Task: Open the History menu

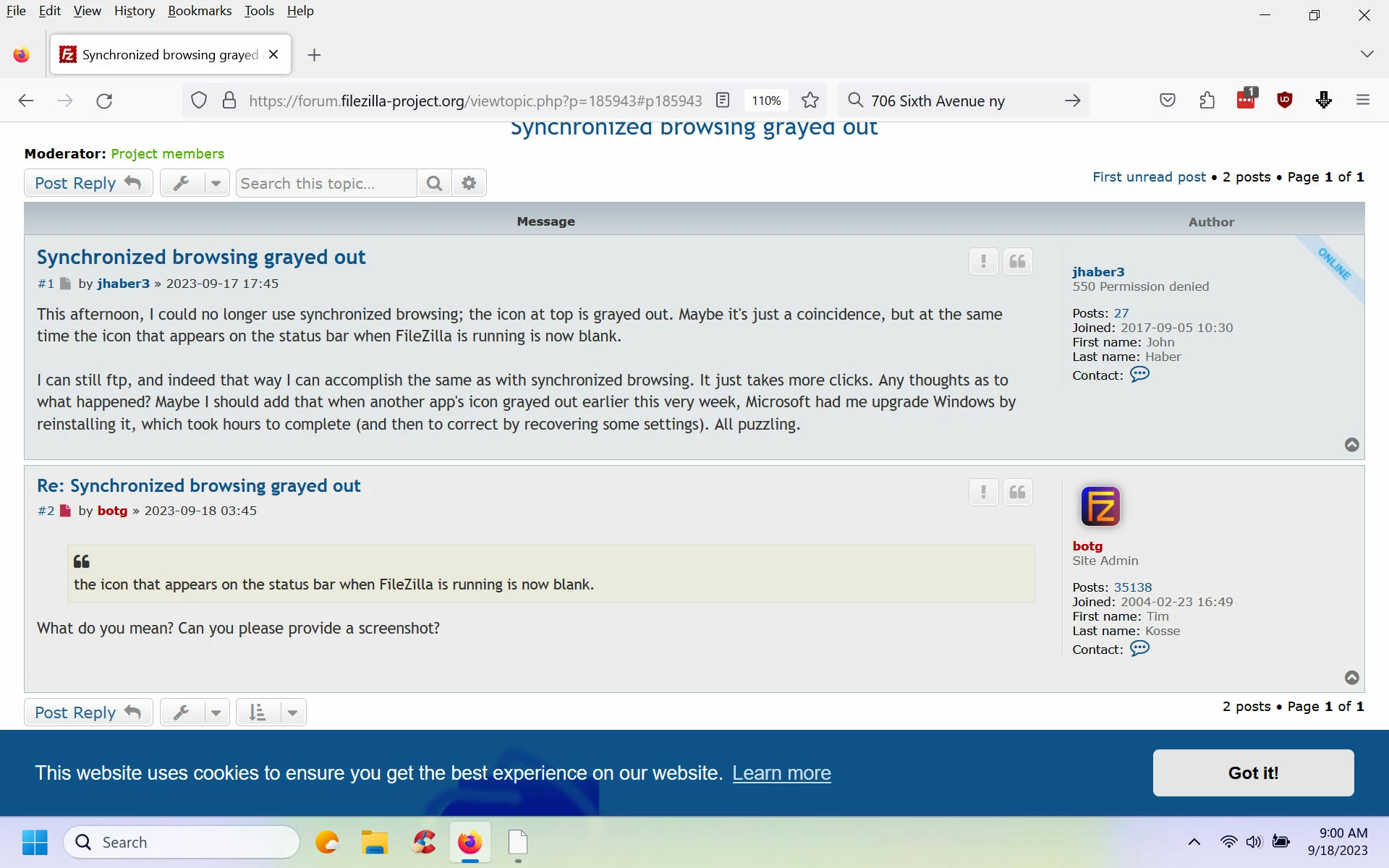Action: coord(135,11)
